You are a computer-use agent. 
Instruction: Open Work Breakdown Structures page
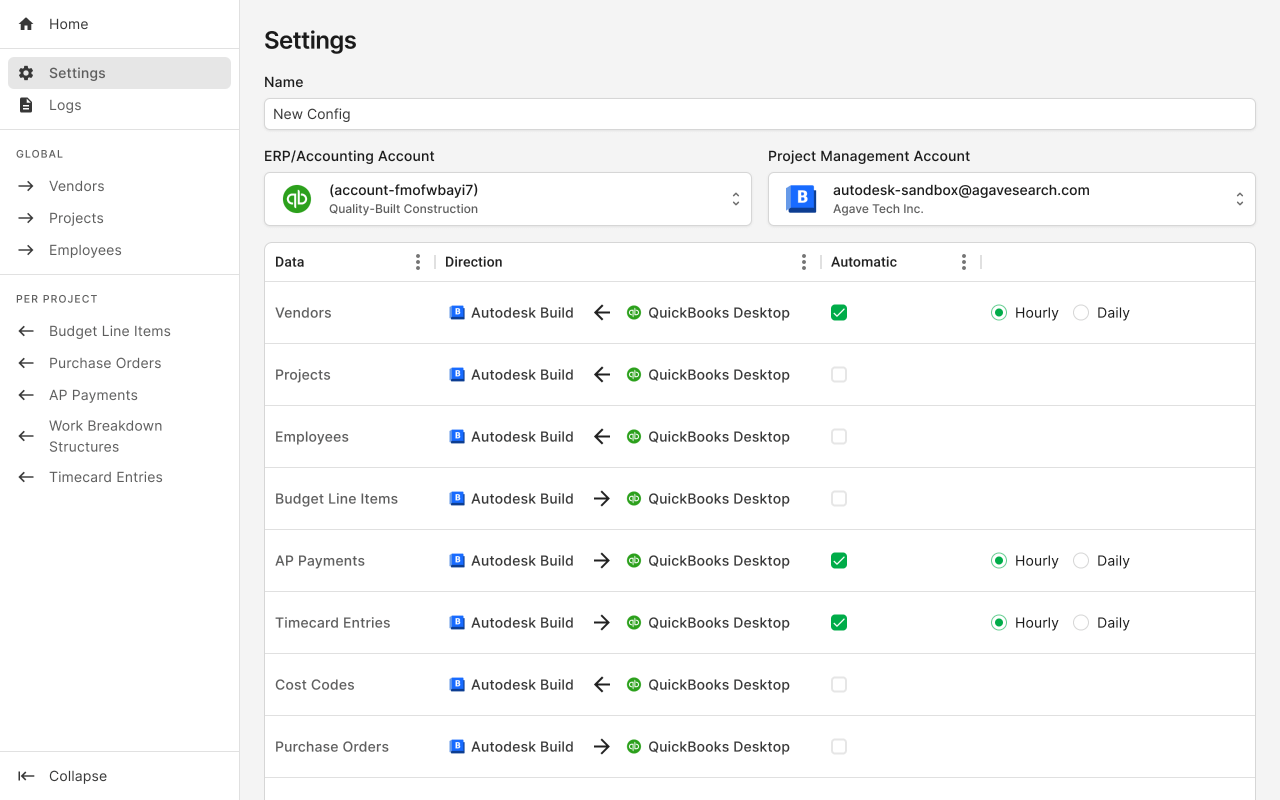tap(120, 436)
